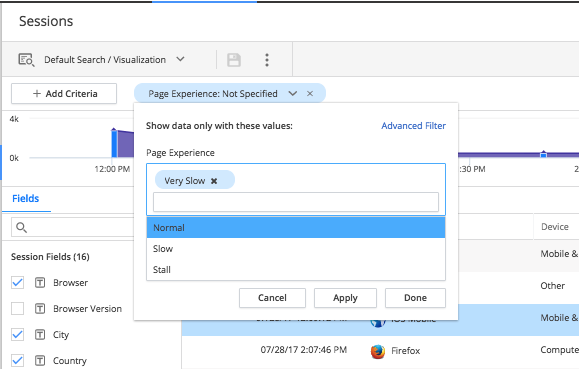Click the blue marker on timeline chart
The image size is (580, 369).
pos(543,154)
